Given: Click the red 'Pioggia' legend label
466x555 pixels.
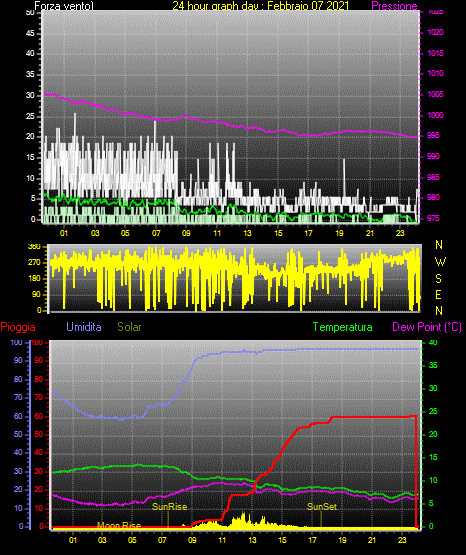Looking at the screenshot, I should [x=18, y=327].
